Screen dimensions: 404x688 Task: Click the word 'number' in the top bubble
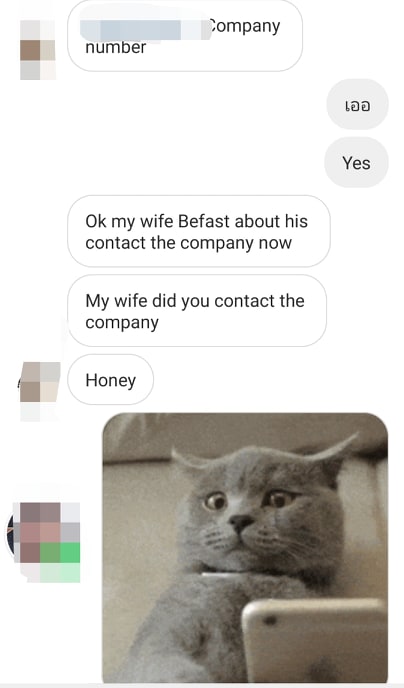pos(116,47)
